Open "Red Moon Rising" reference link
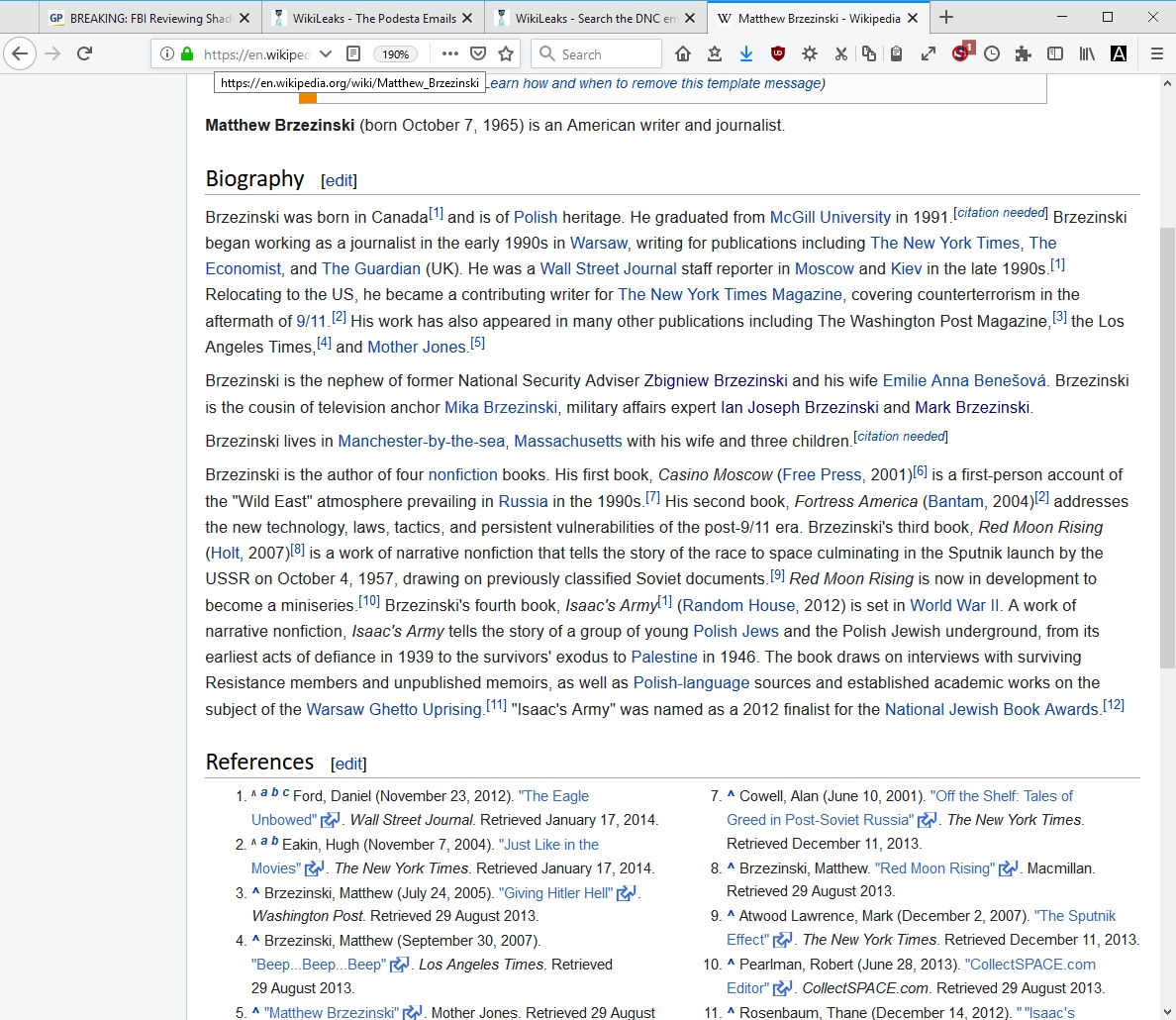The height and width of the screenshot is (1020, 1176). (934, 868)
